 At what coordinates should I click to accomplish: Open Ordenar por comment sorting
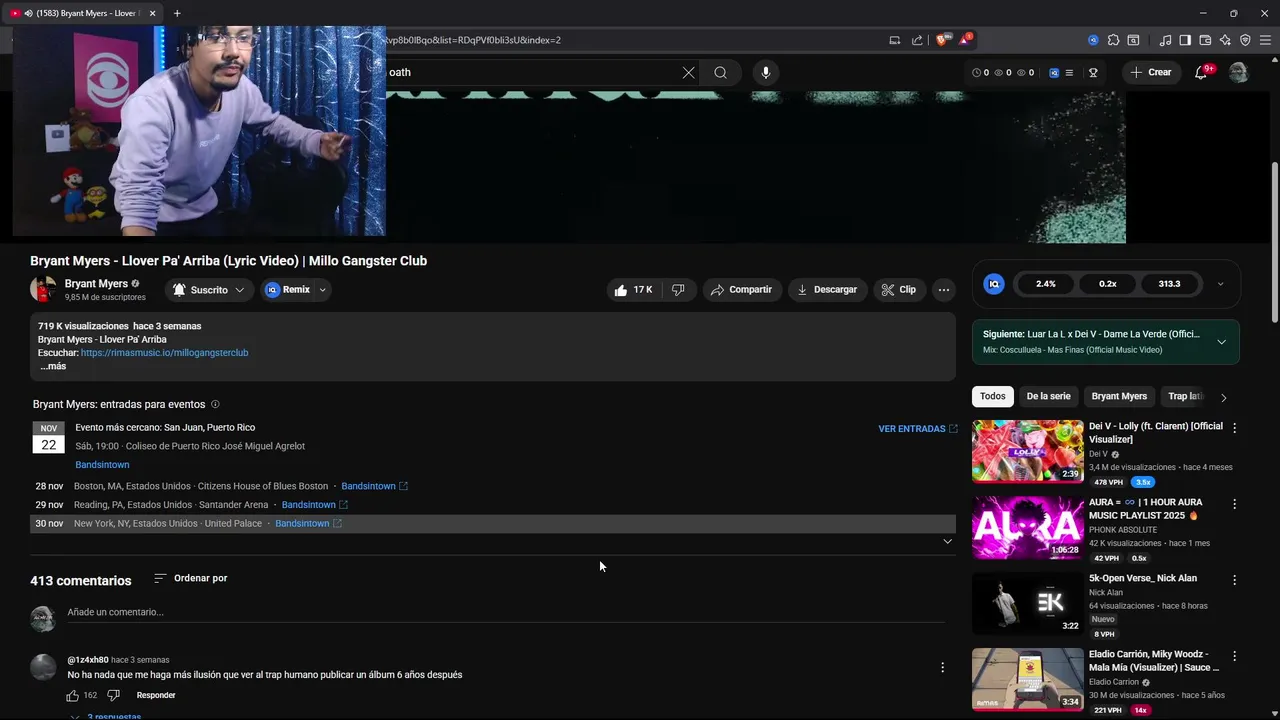pos(190,578)
